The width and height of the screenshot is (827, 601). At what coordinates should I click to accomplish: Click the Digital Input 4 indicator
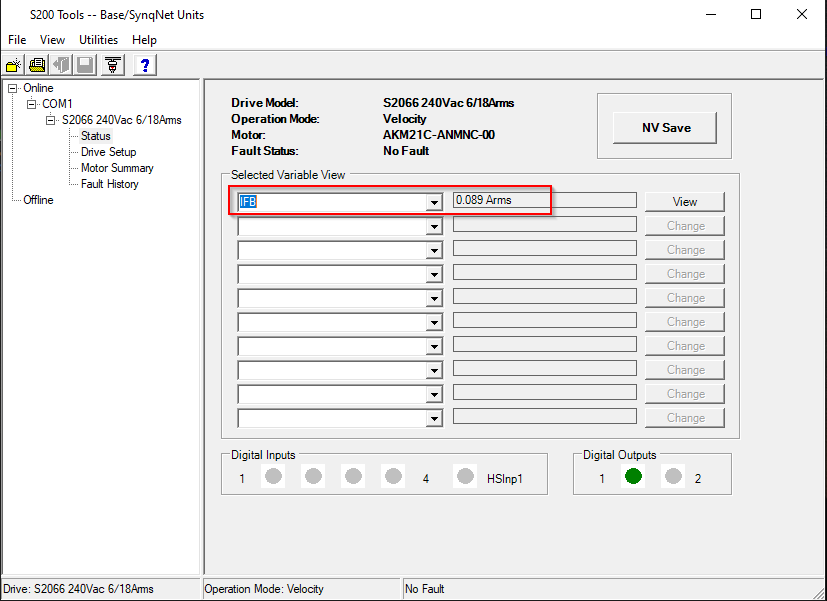tap(393, 476)
